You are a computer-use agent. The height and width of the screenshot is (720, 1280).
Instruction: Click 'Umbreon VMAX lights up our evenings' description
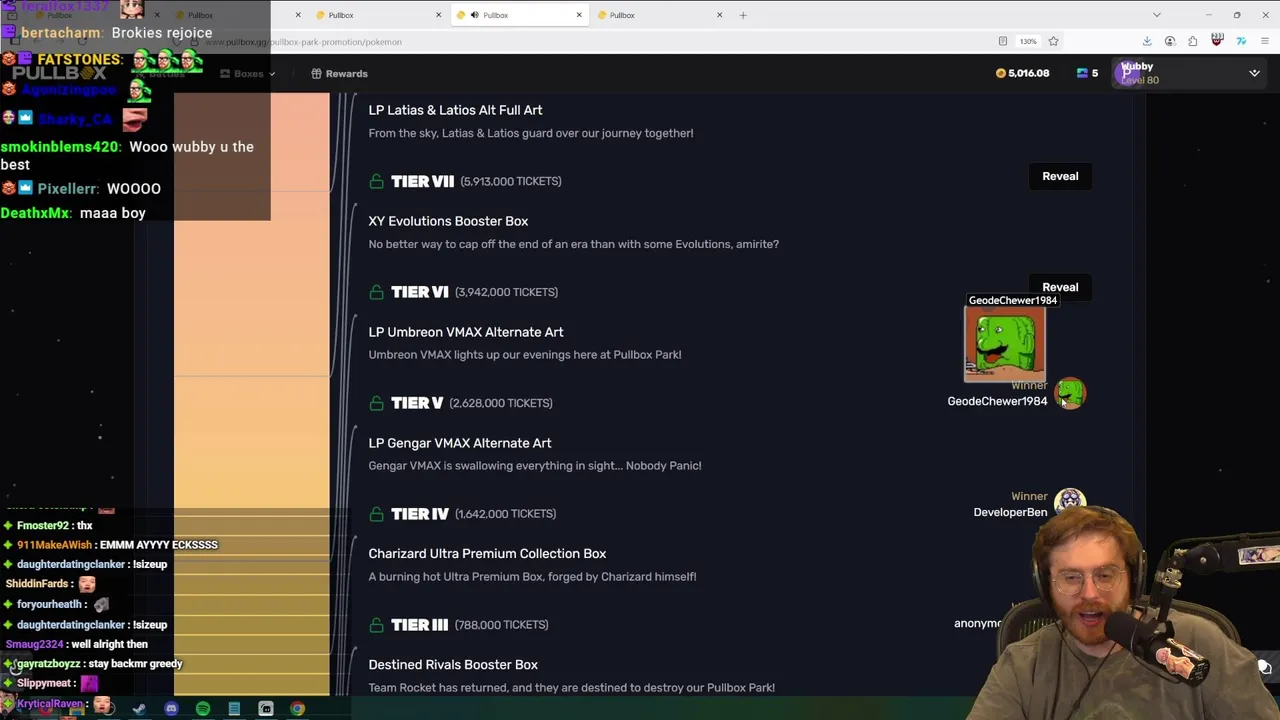point(525,355)
